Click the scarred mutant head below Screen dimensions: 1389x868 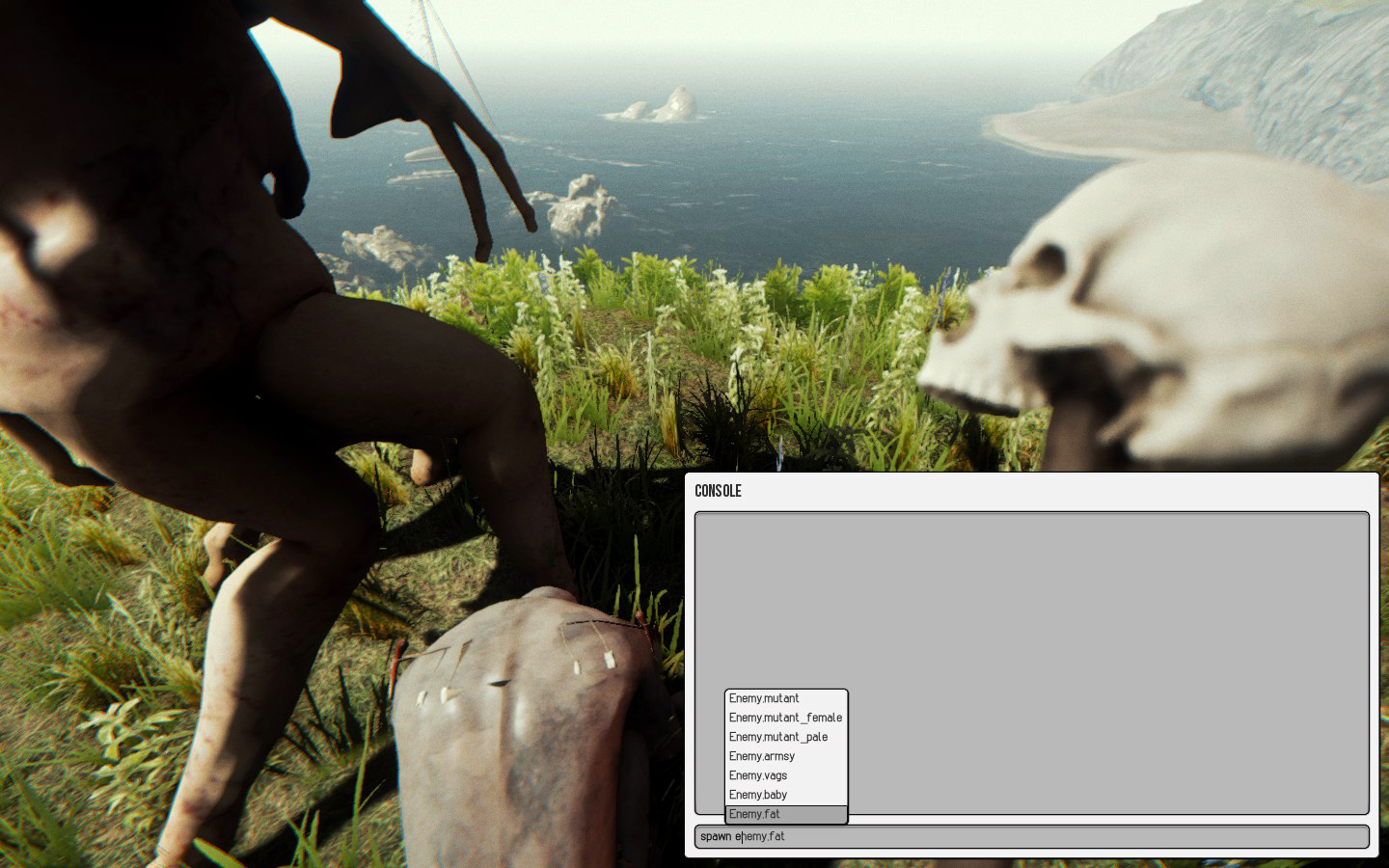(521, 714)
